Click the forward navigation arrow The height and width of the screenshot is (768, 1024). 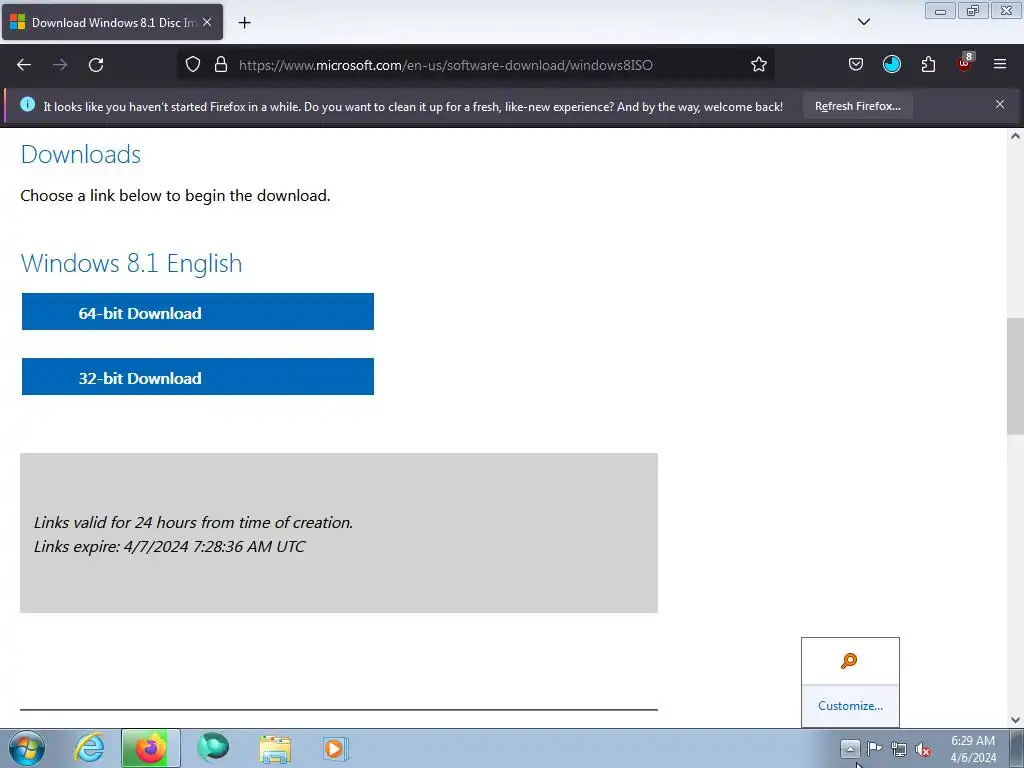[x=60, y=65]
